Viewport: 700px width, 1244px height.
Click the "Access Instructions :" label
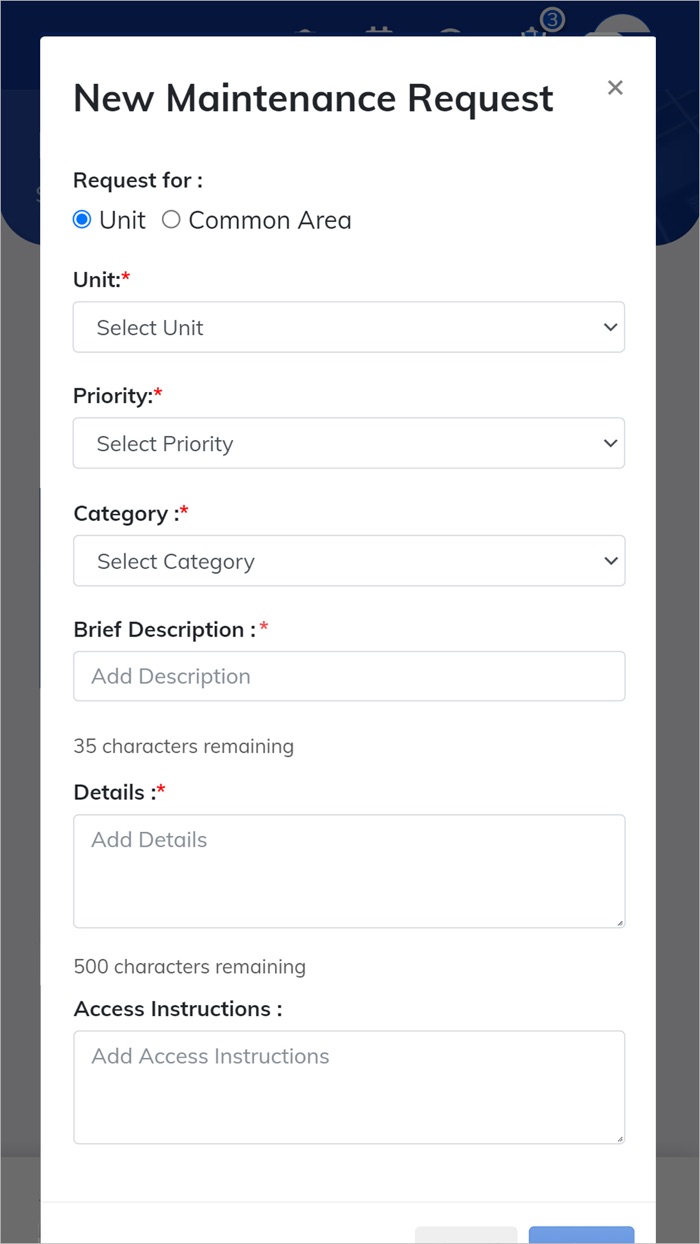[x=177, y=1009]
